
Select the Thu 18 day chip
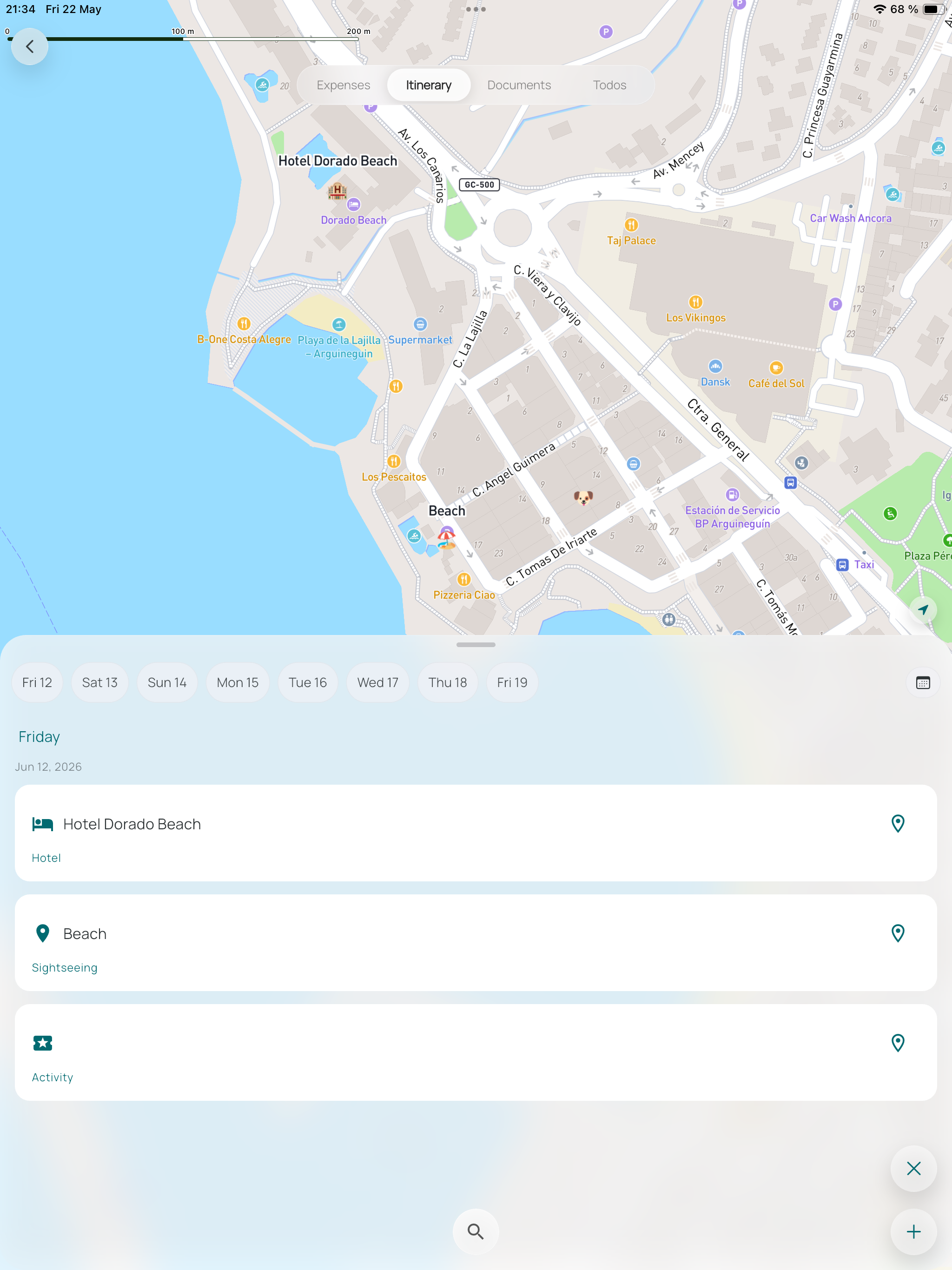tap(448, 683)
